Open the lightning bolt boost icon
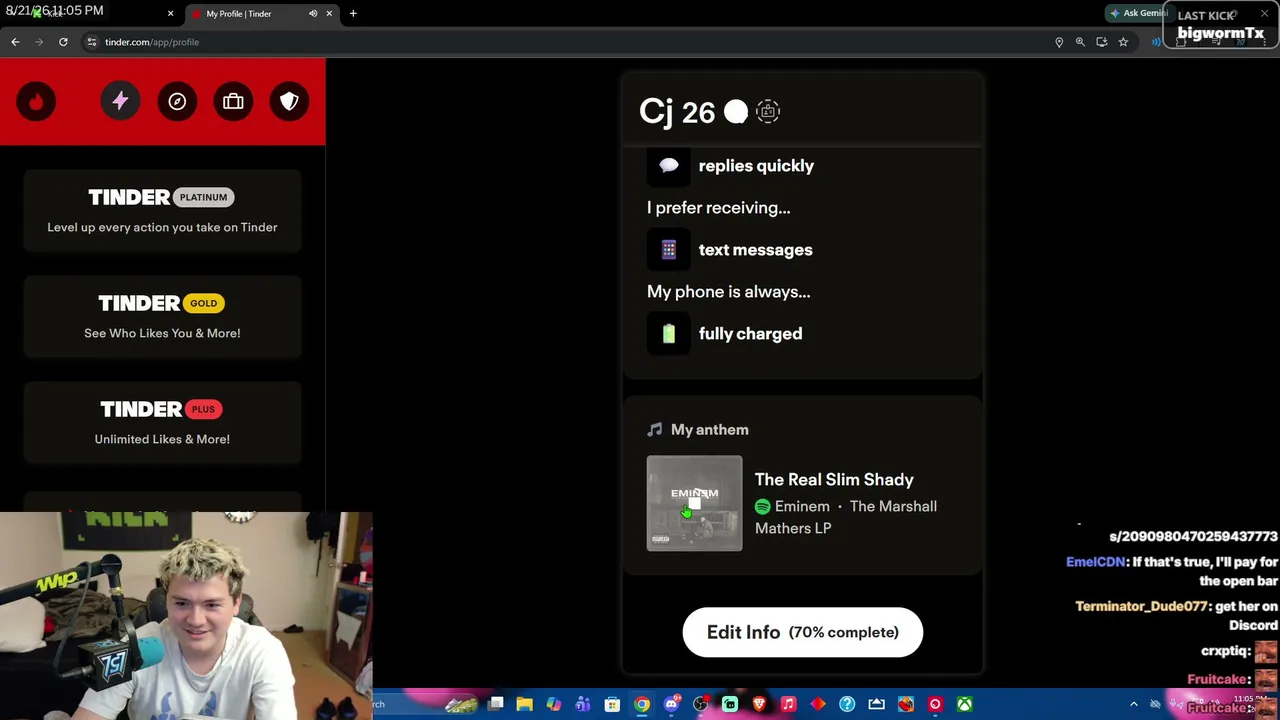 tap(120, 101)
